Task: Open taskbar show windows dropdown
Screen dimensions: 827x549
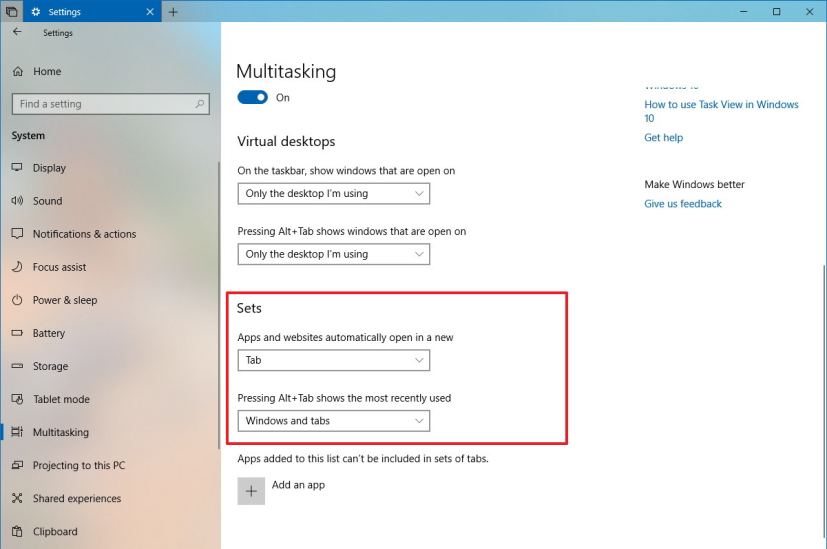Action: (x=333, y=194)
